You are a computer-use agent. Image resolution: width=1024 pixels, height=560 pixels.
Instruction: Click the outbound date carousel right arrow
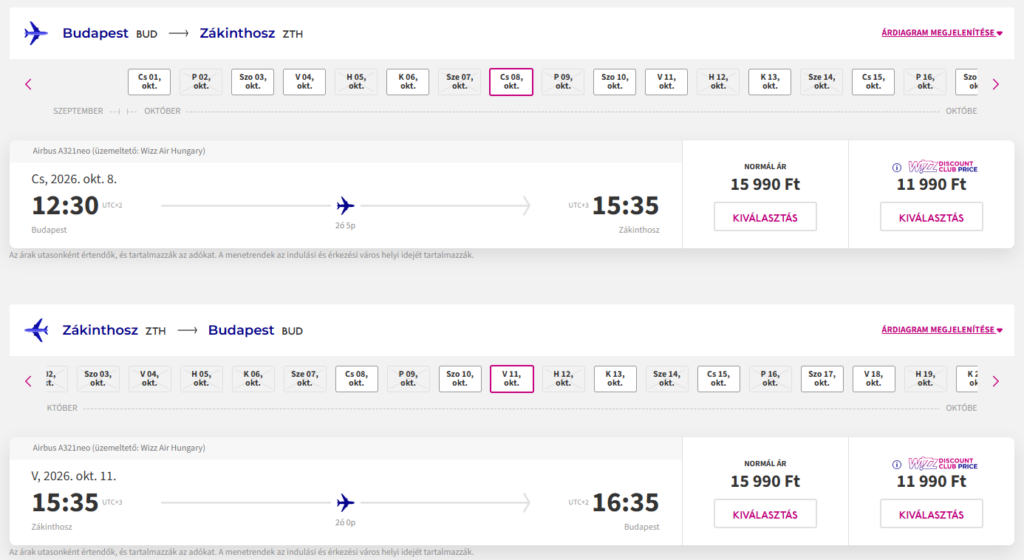pos(995,84)
